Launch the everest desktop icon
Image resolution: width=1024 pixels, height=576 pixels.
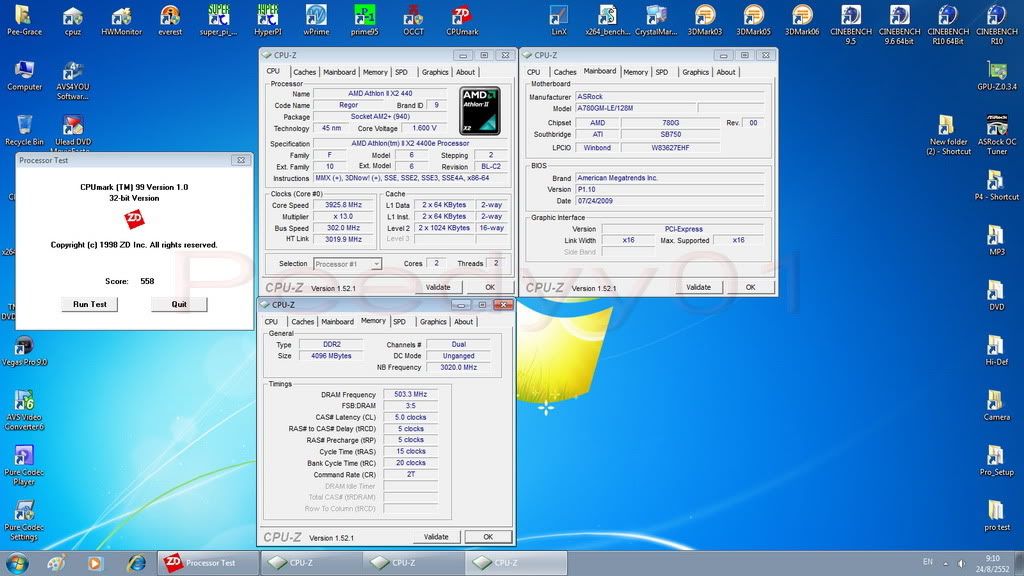pos(170,20)
